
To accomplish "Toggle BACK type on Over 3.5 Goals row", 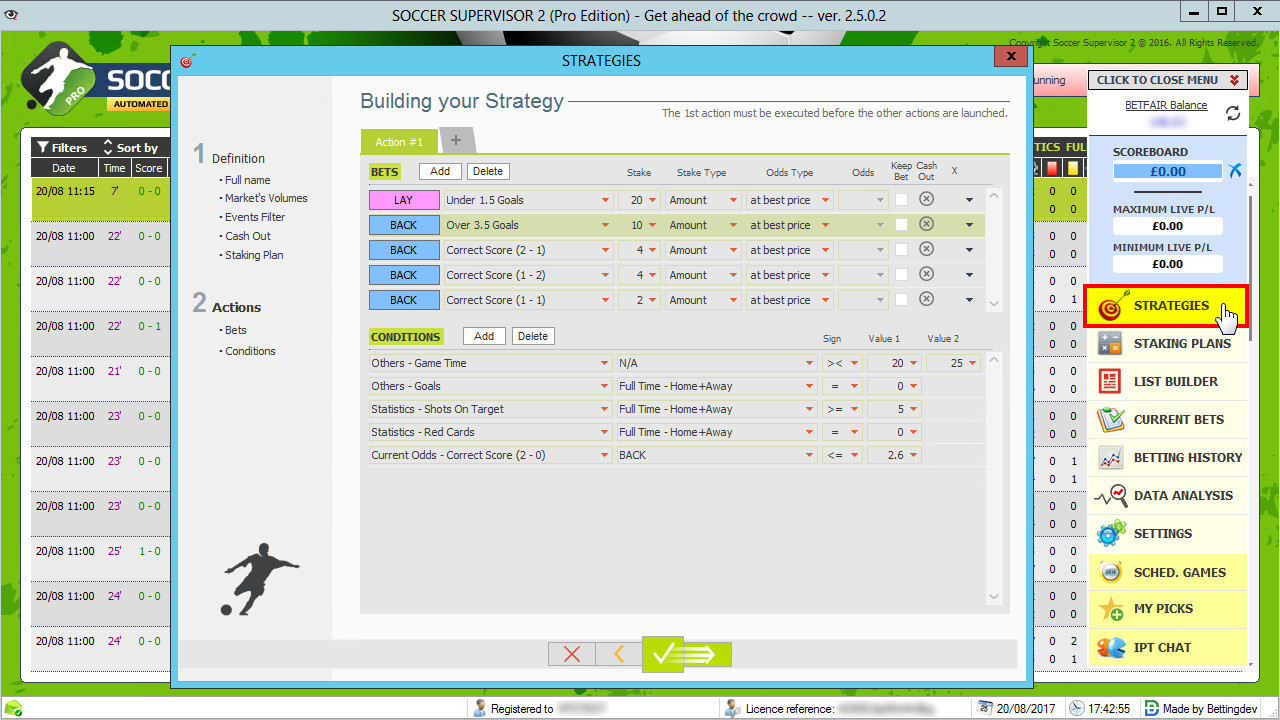I will 404,225.
